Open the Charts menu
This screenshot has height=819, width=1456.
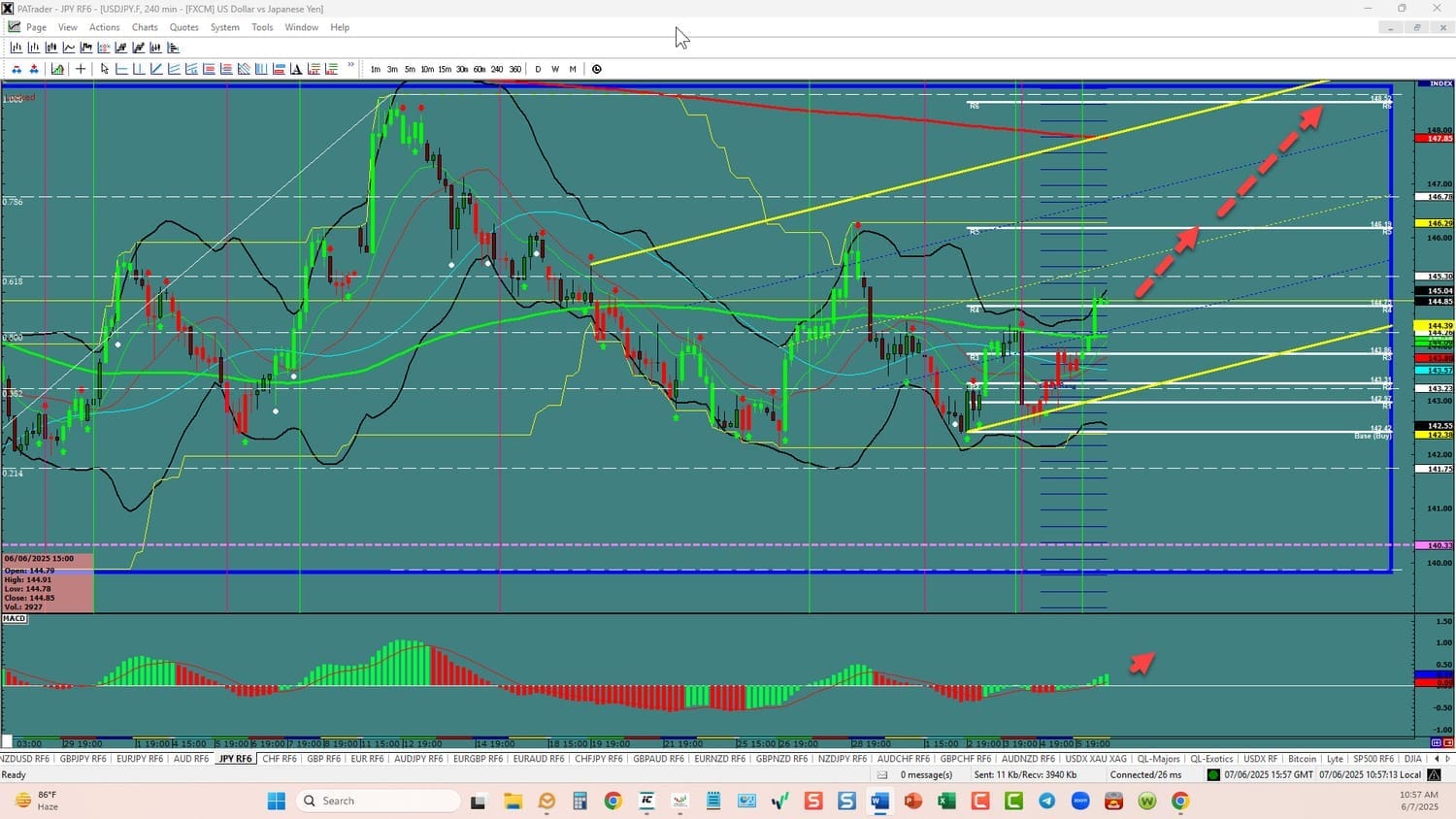(x=145, y=27)
